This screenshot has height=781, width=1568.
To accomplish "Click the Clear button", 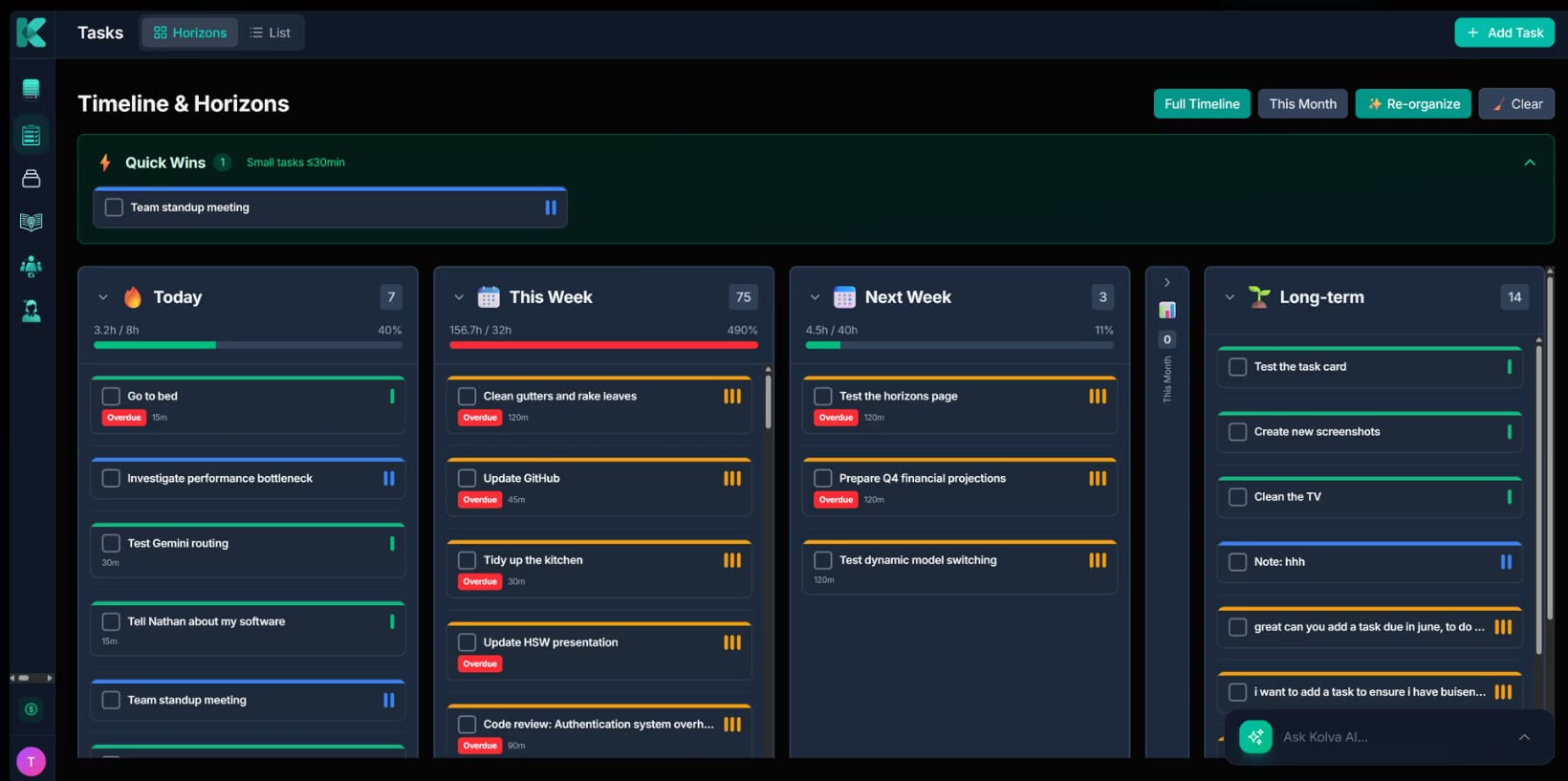I will (x=1516, y=104).
